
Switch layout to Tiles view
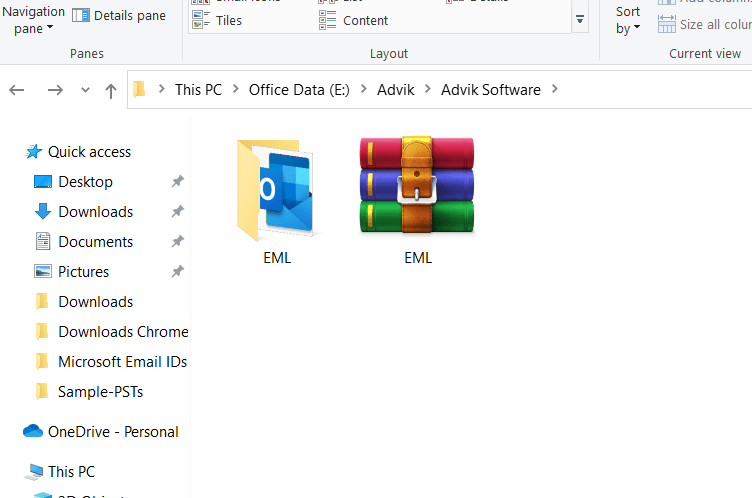(x=217, y=21)
